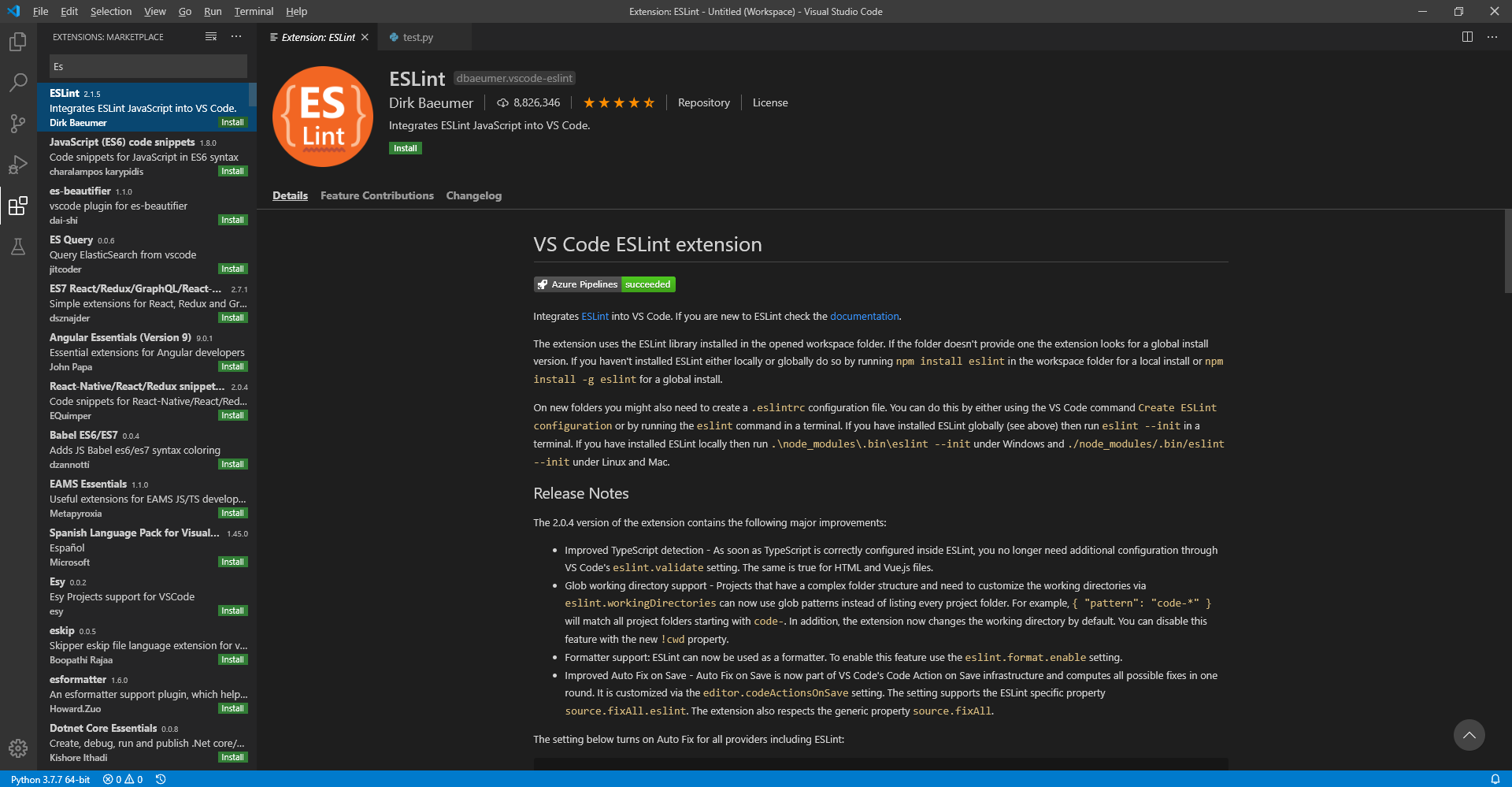1512x787 pixels.
Task: Open the Terminal menu
Action: [x=254, y=11]
